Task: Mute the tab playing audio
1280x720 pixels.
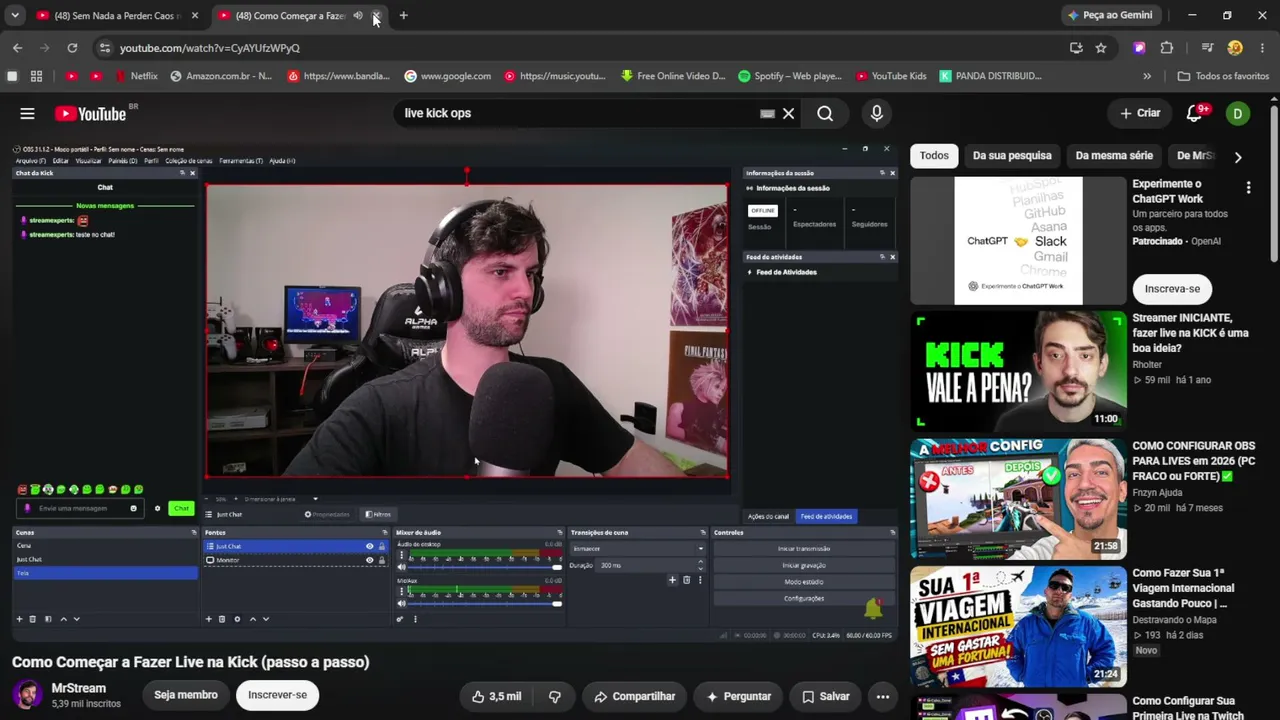Action: [x=358, y=15]
